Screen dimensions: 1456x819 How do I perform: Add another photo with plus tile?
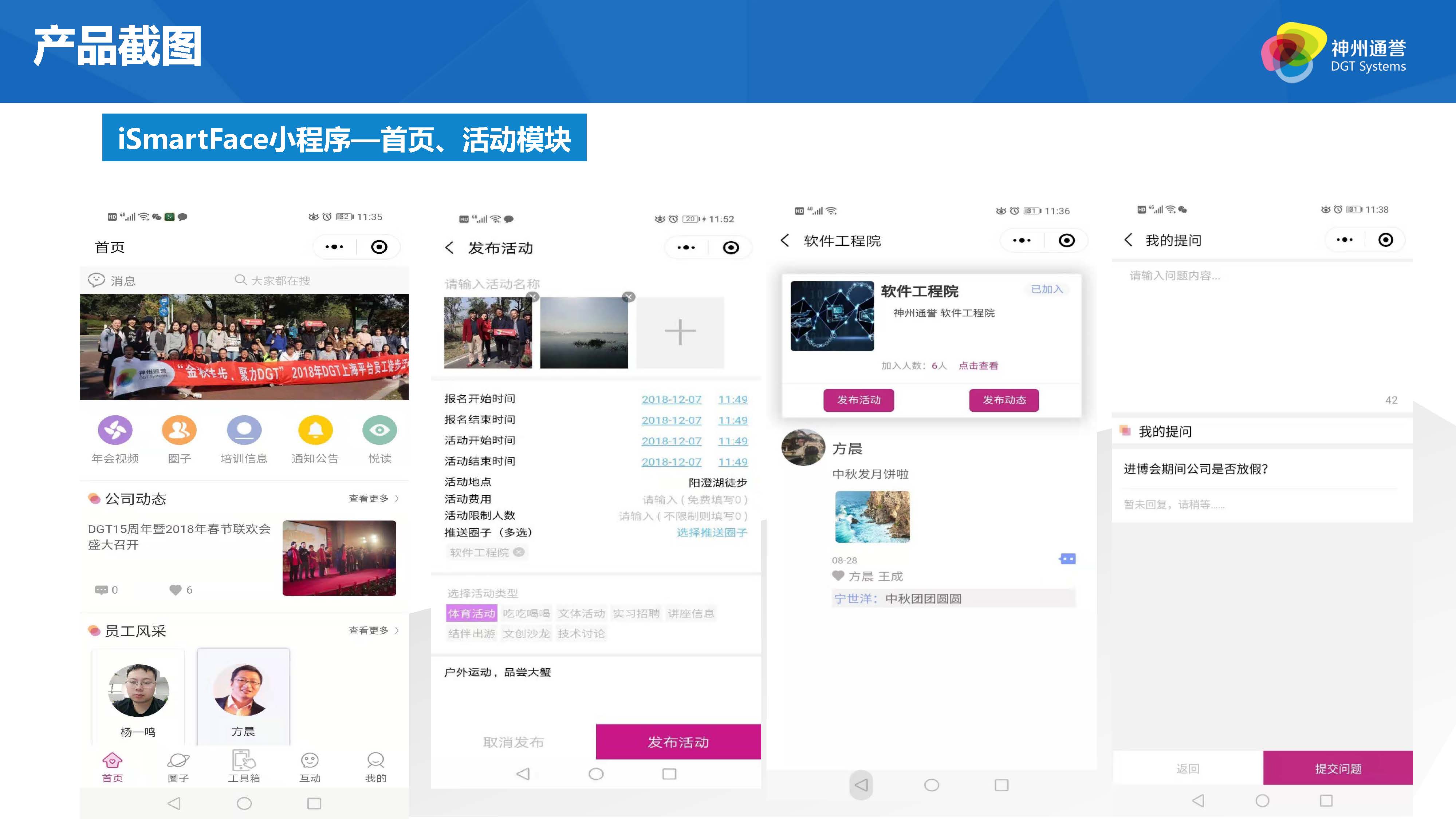680,333
